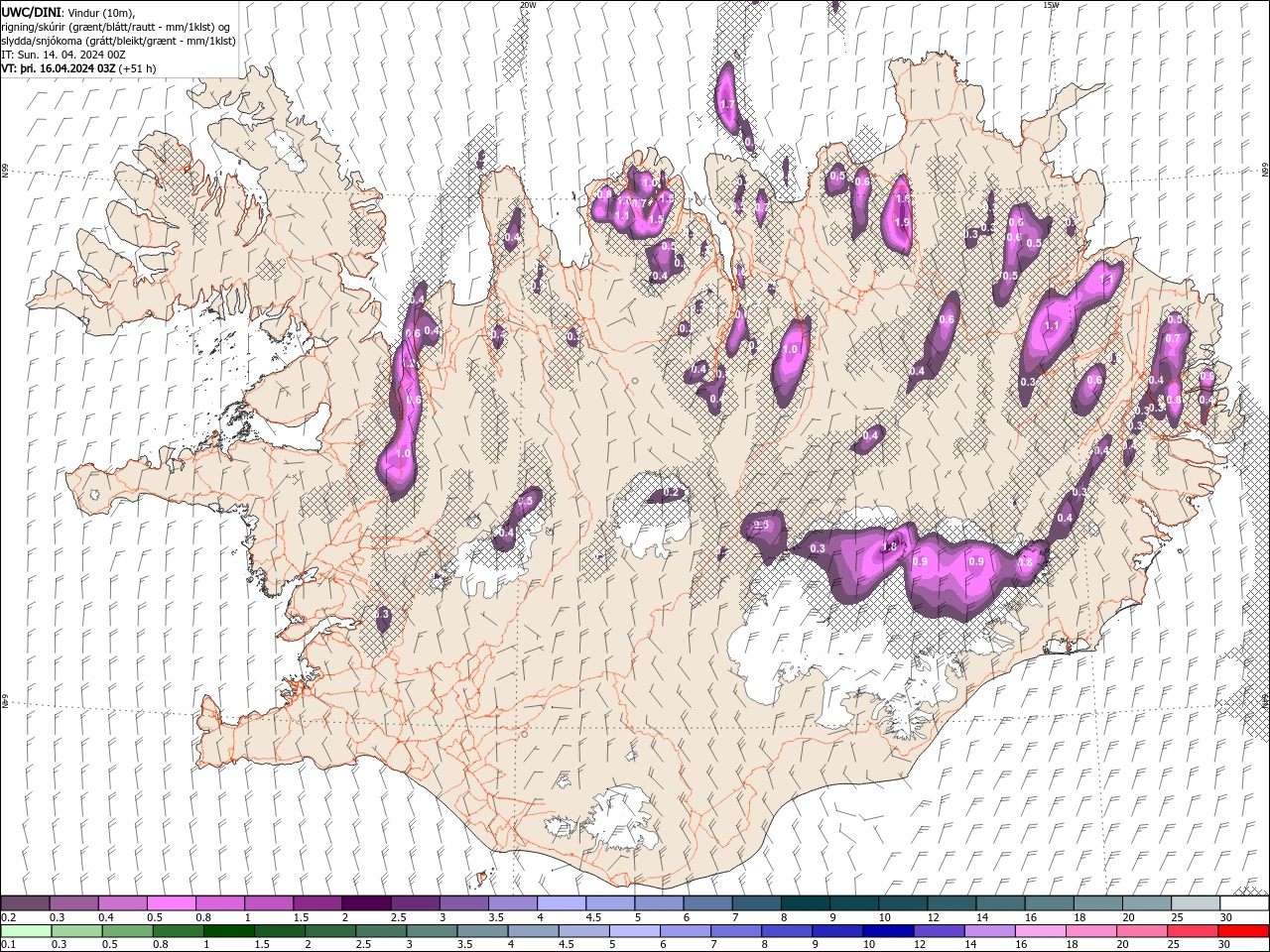Screen dimensions: 1270x952
Task: Pick the green 0.5 swatch in lower legend row
Action: tap(127, 931)
